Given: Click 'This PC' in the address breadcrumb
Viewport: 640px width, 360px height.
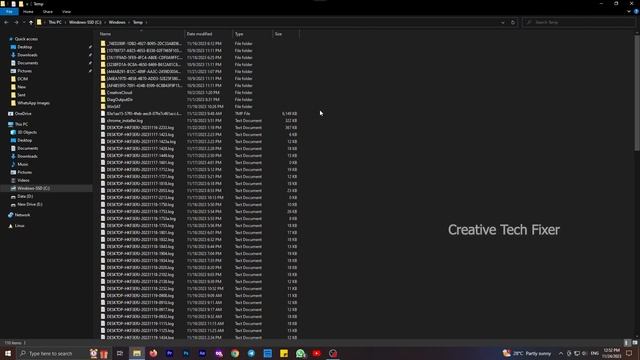Looking at the screenshot, I should tap(55, 22).
